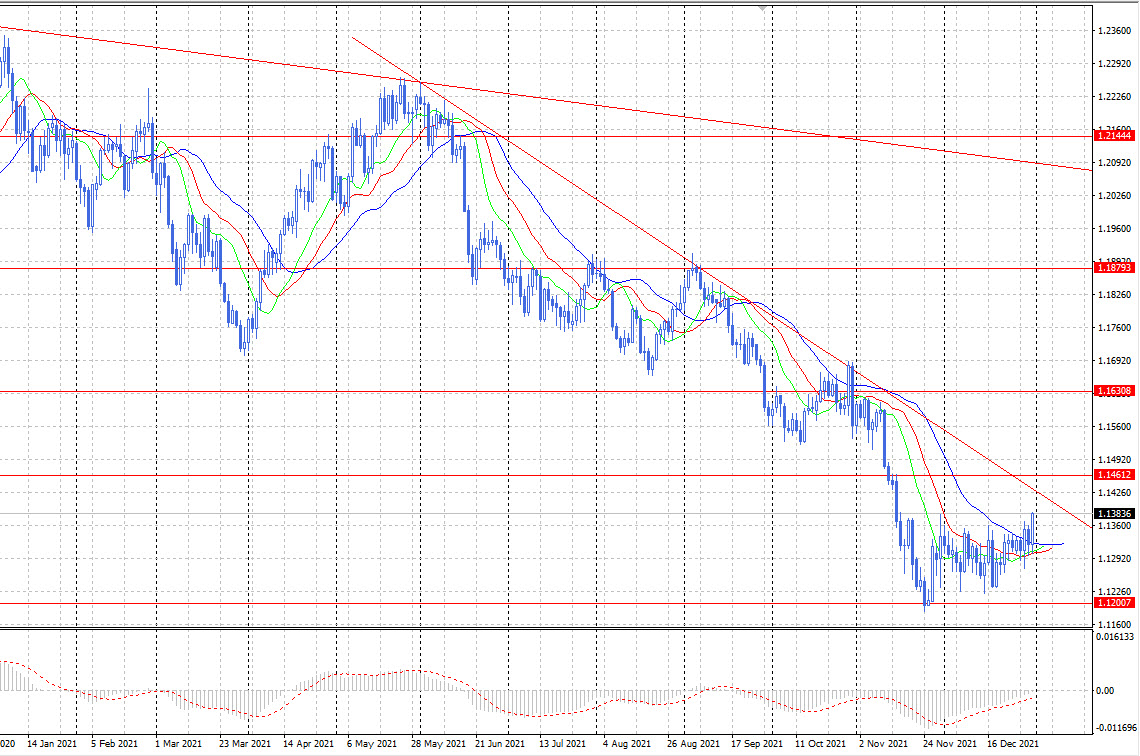
Task: Click the 1.17600 price axis value
Action: coord(1114,328)
